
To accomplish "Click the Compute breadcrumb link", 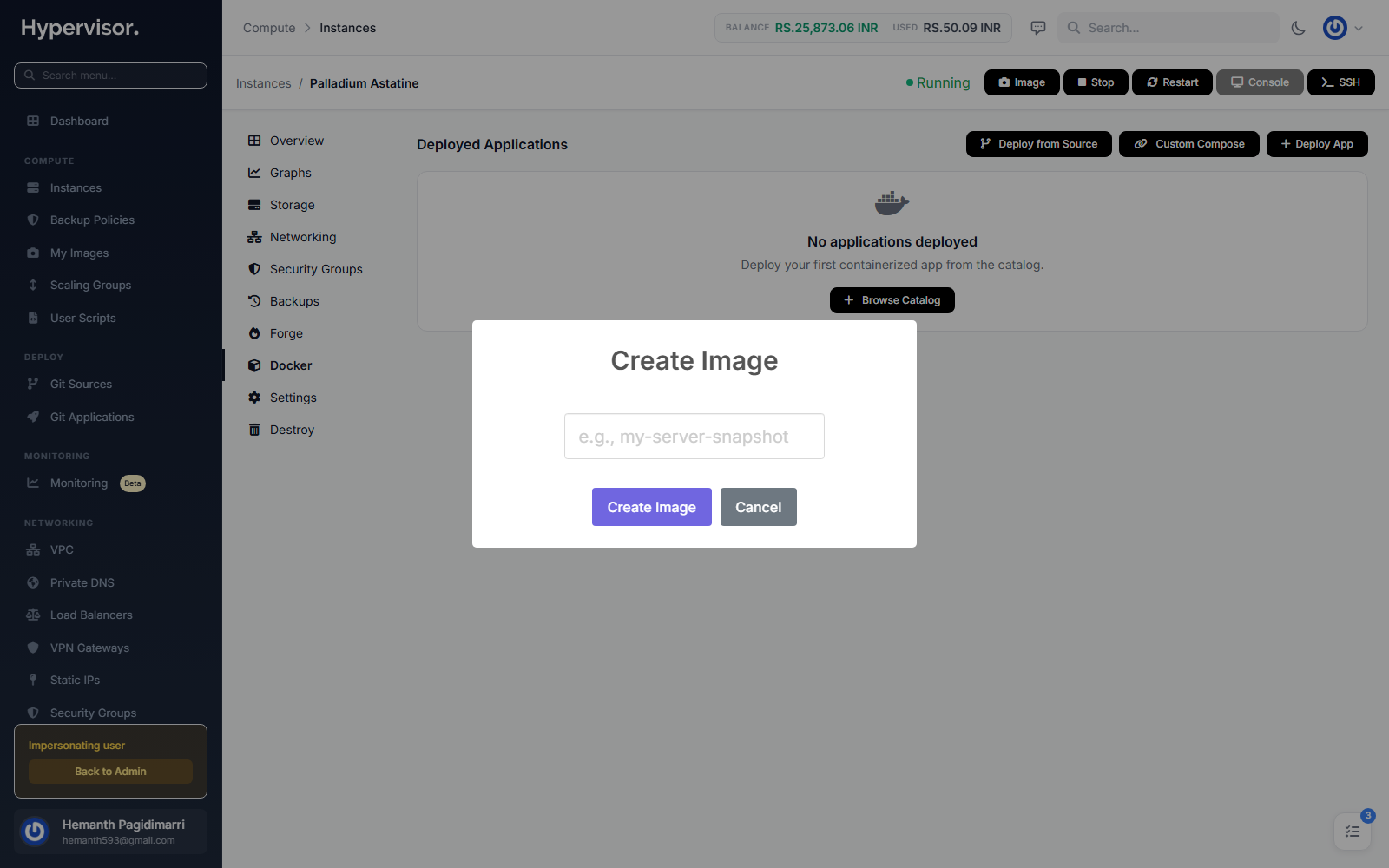I will 269,28.
